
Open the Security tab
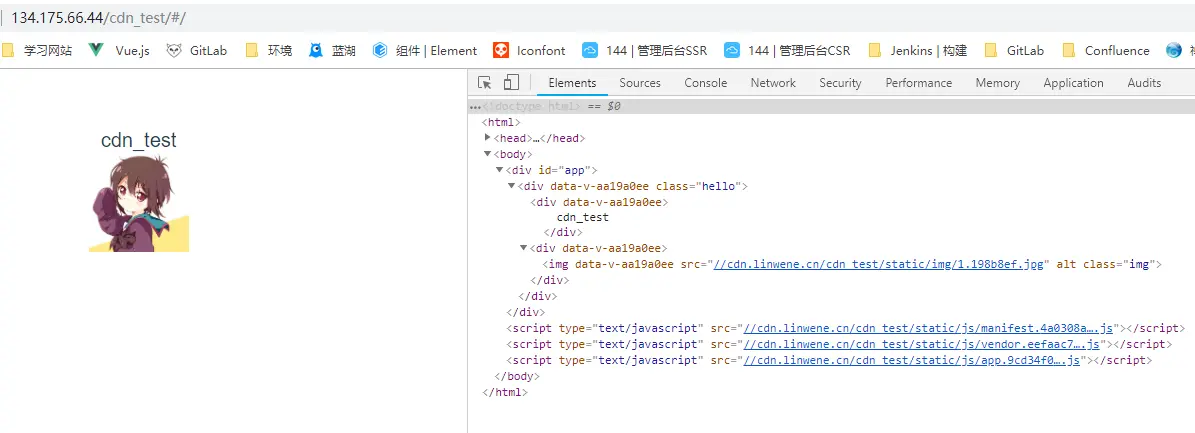point(840,83)
